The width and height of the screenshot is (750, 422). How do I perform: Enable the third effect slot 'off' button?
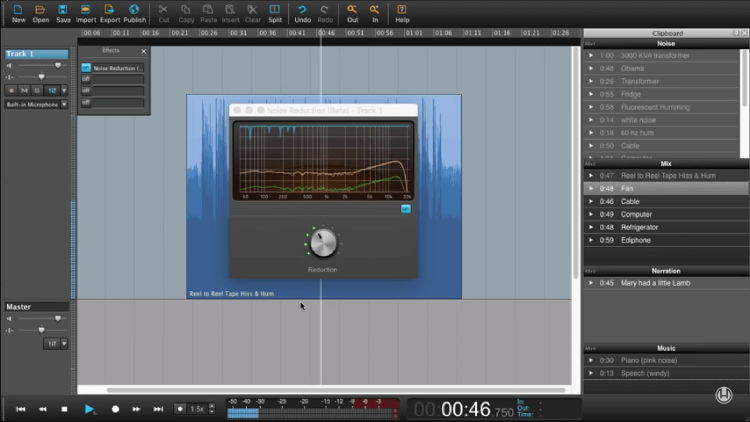[x=86, y=90]
